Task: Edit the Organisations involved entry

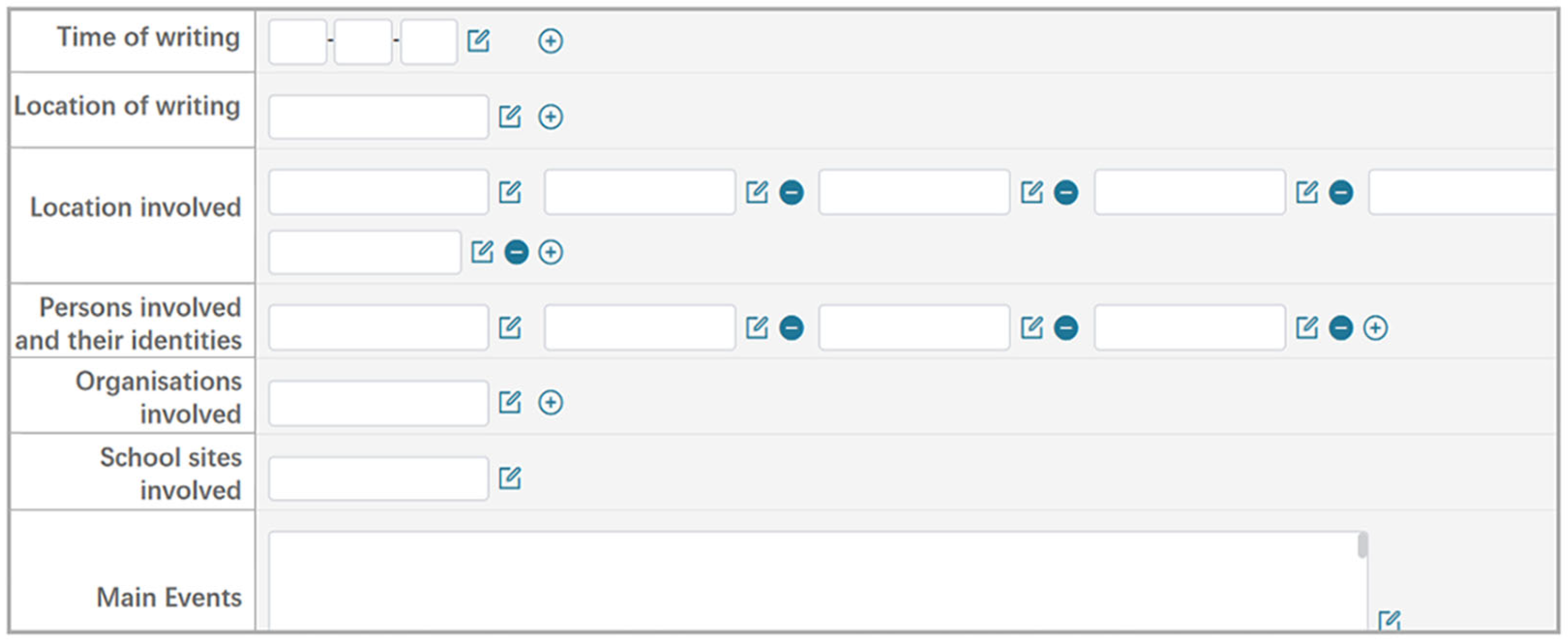Action: click(x=509, y=402)
